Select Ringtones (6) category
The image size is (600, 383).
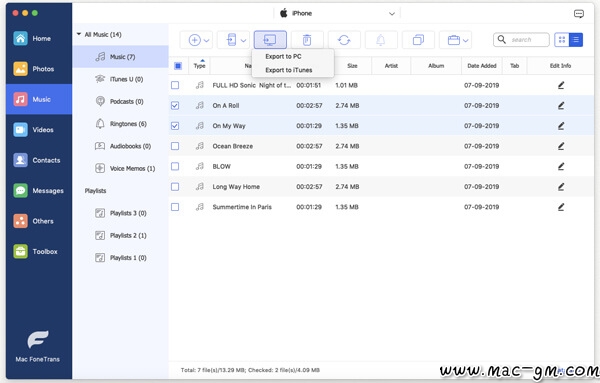[x=121, y=124]
